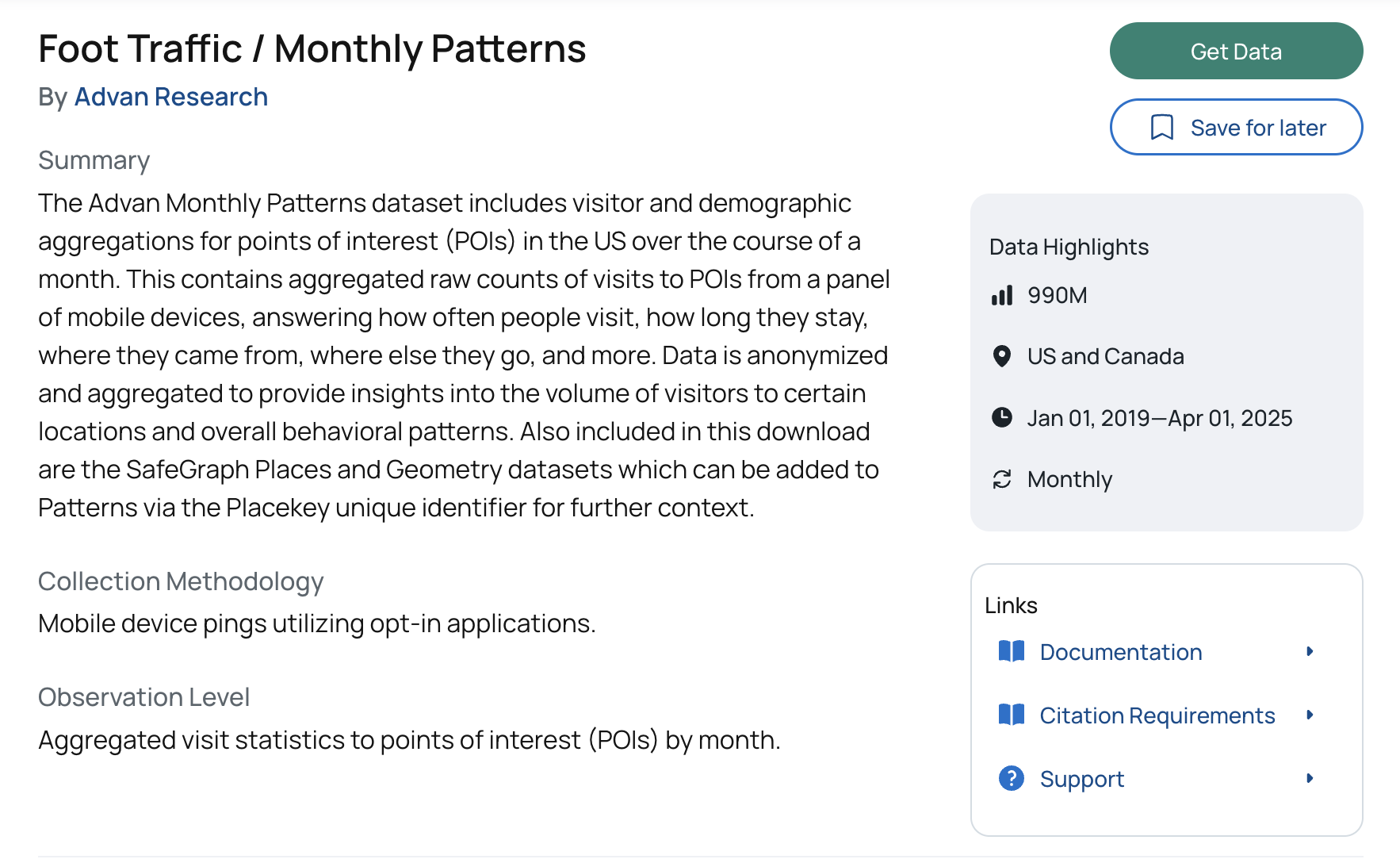Click 'Aggregated visit statistics to points of interest' text
Image resolution: width=1400 pixels, height=863 pixels.
click(309, 740)
